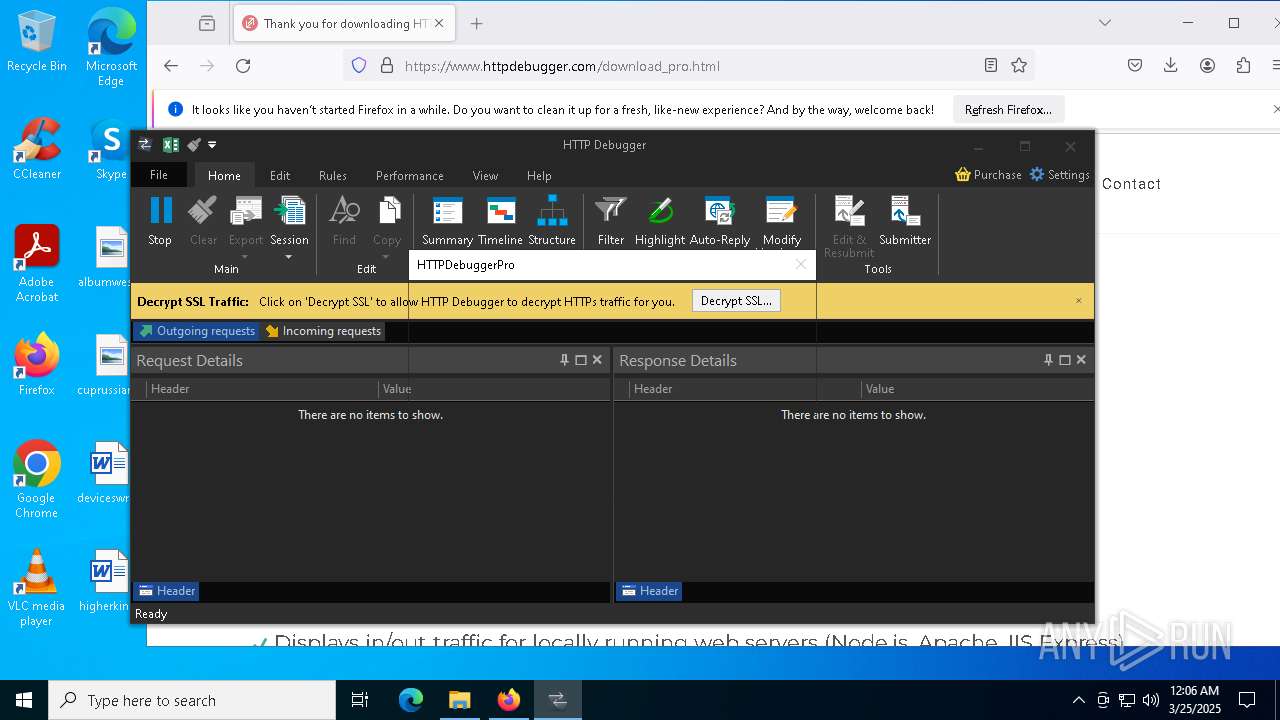Screen dimensions: 1280x720
Task: Maximize the Response Details panel
Action: pyautogui.click(x=1065, y=360)
